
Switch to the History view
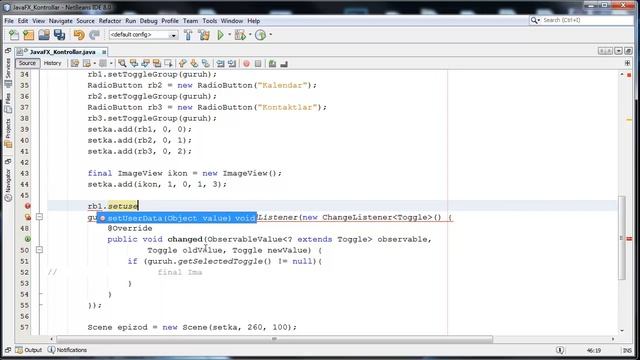coord(52,63)
